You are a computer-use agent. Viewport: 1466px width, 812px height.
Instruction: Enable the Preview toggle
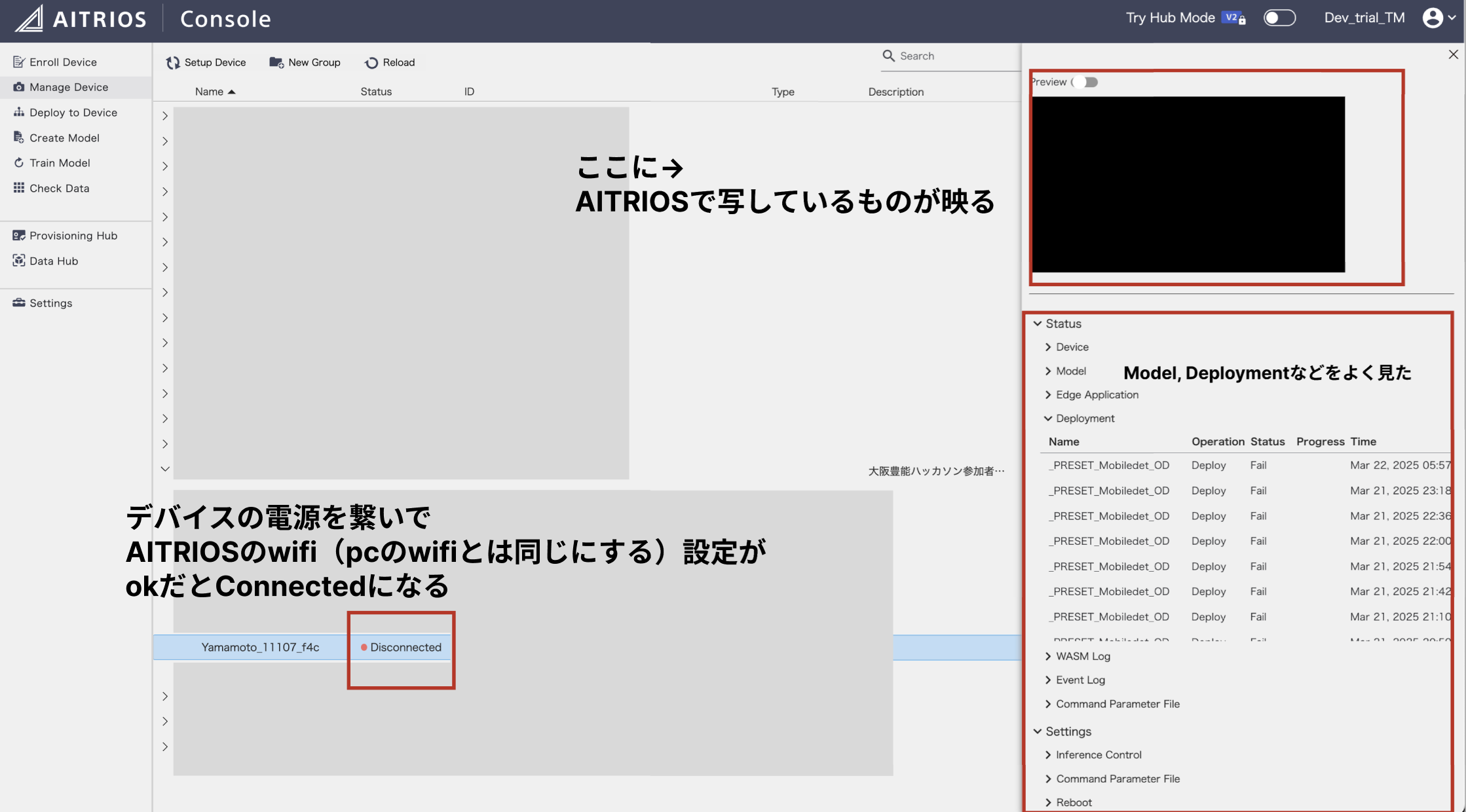point(1085,83)
